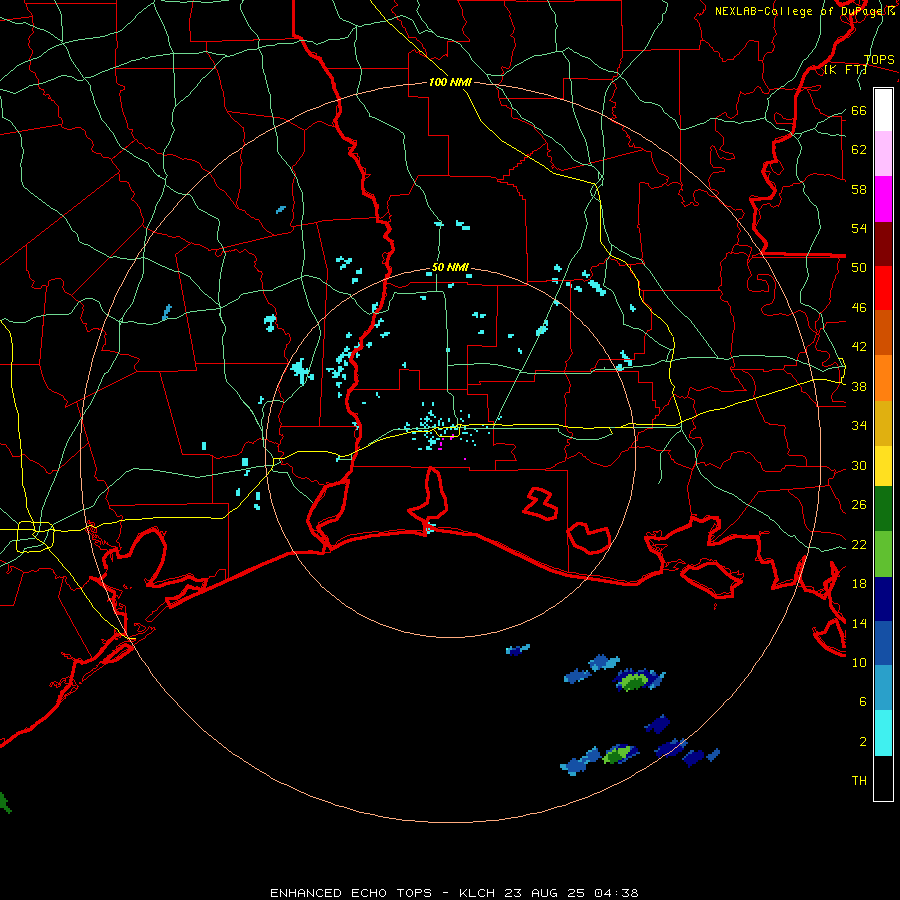The image size is (900, 900).
Task: Click the legend value '6'
Action: (x=863, y=702)
